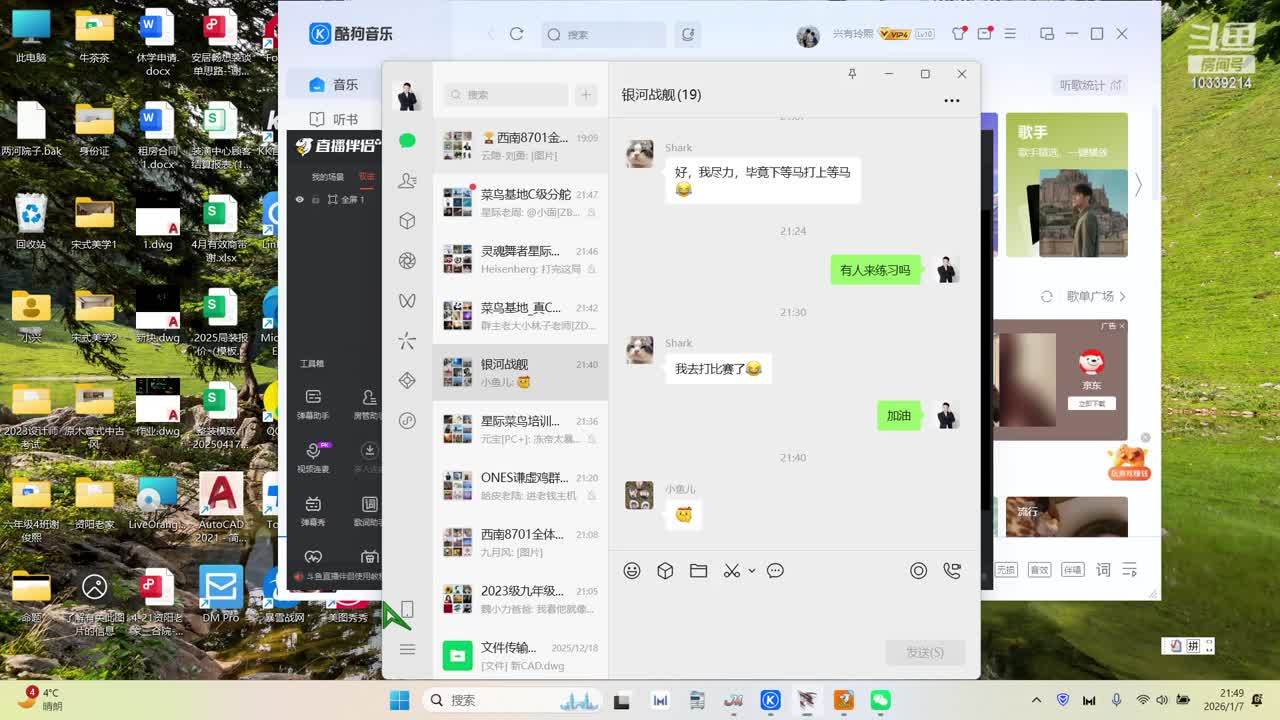Start a voice or video call
1280x720 pixels.
pos(952,571)
